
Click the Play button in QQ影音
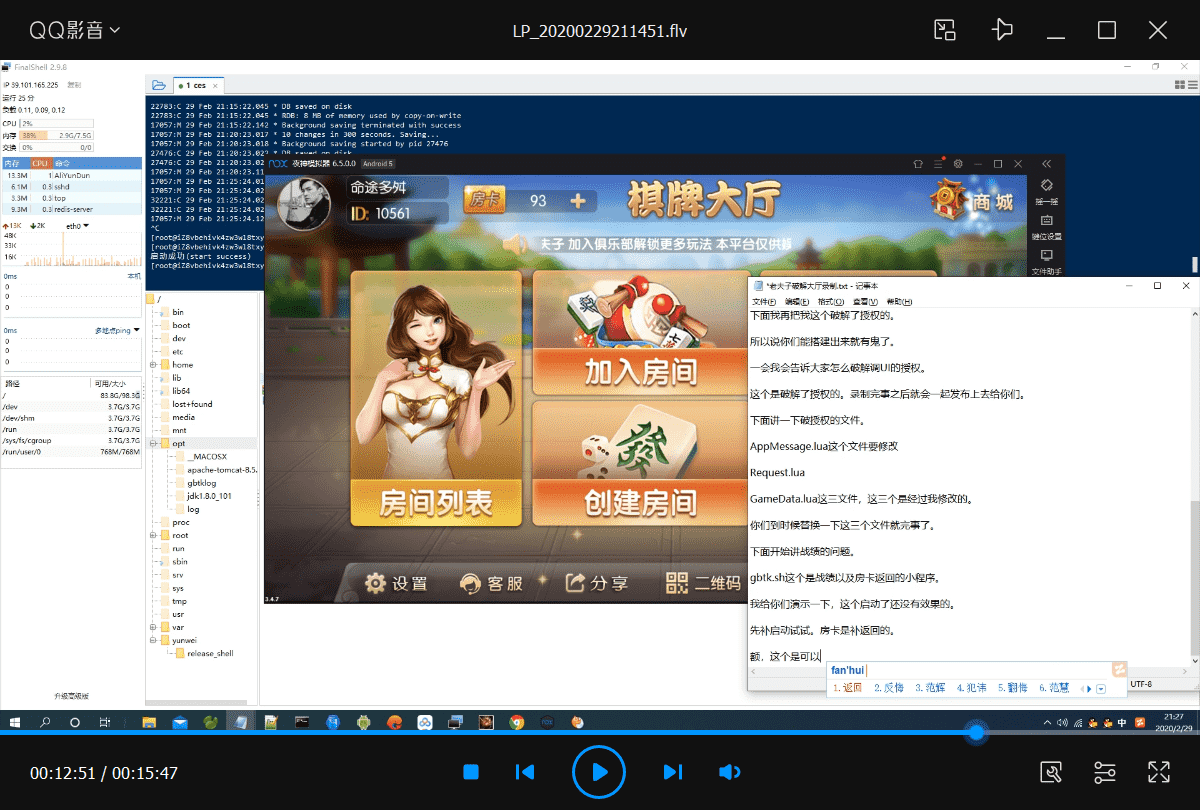coord(598,772)
